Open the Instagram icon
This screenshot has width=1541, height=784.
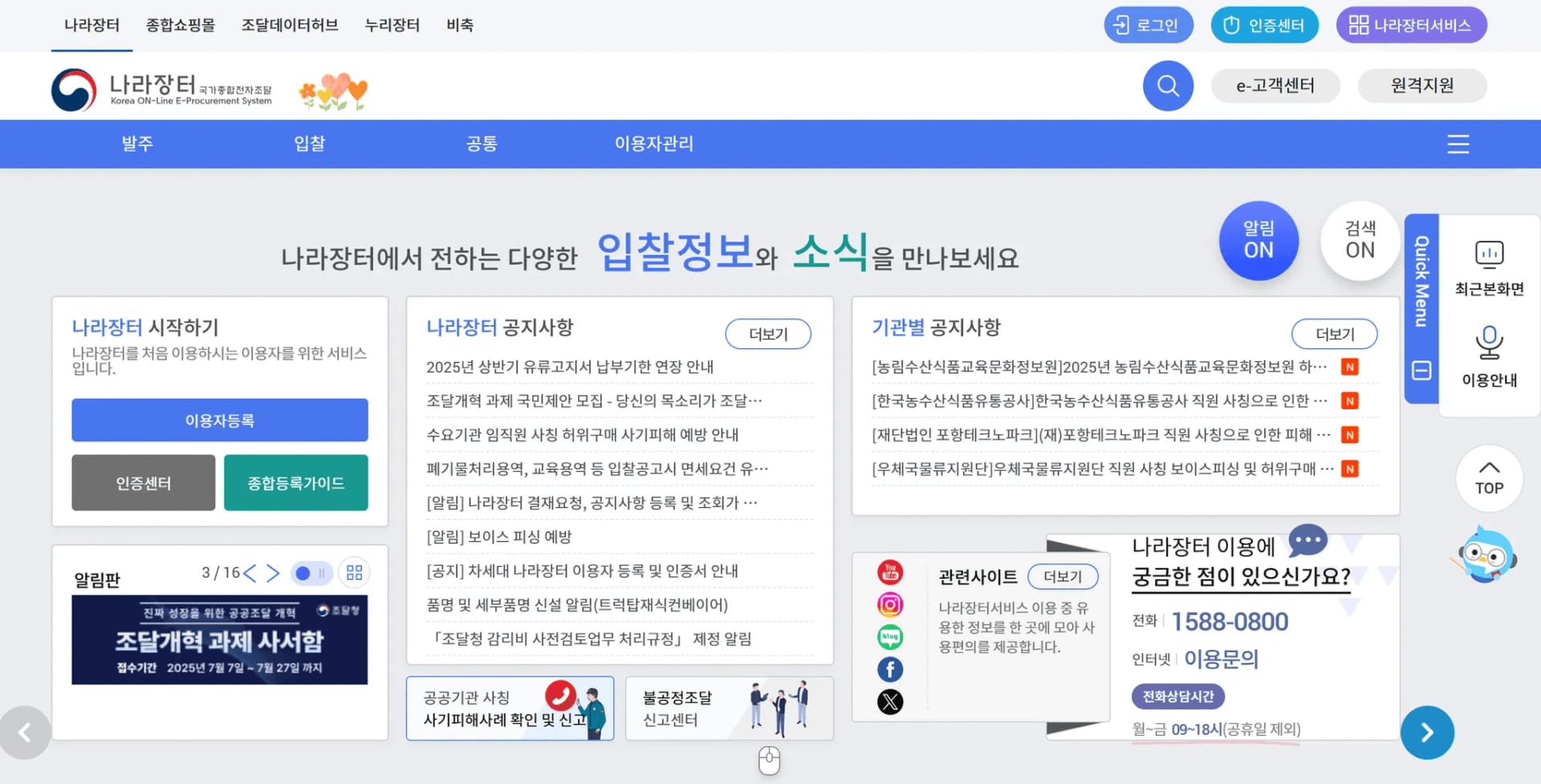coord(889,604)
